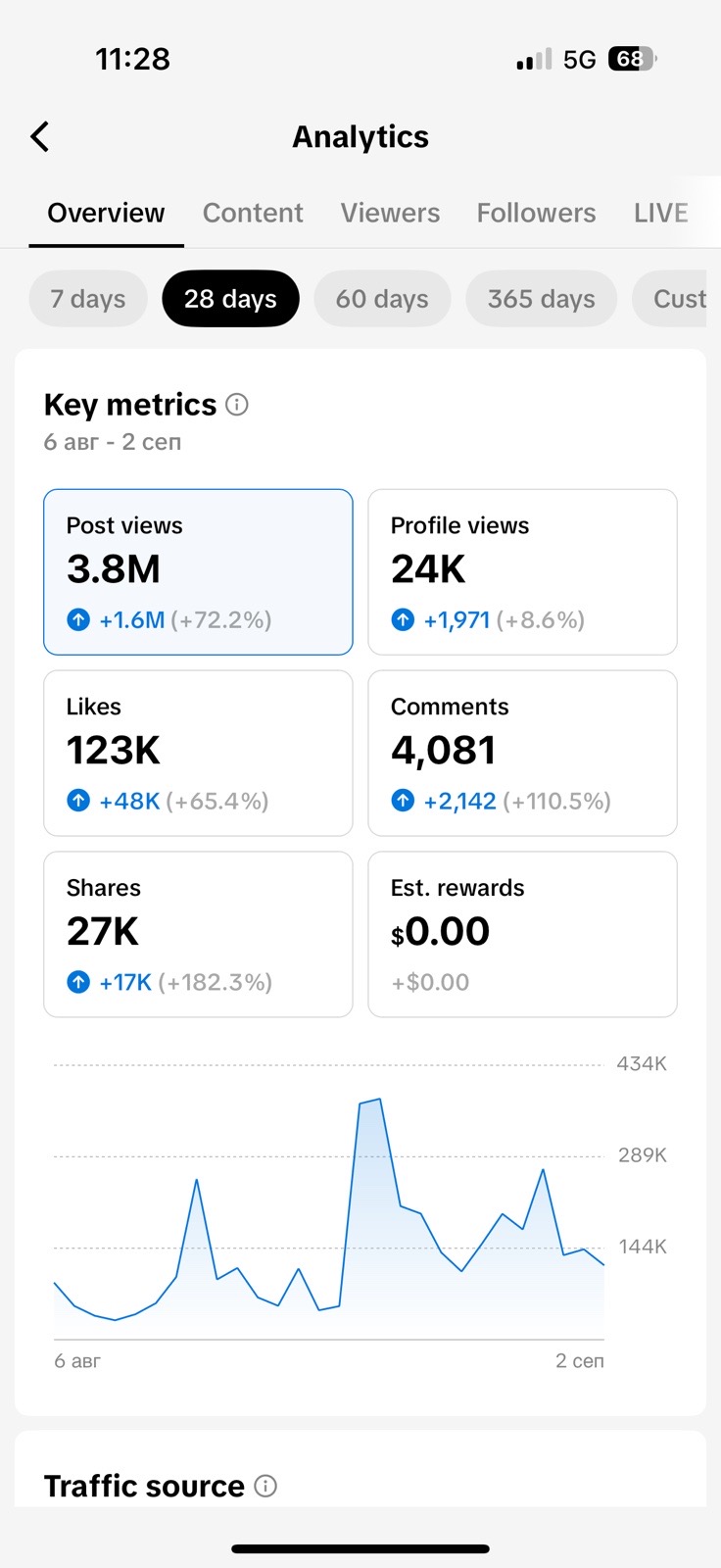Tap the highest peak on the chart
The height and width of the screenshot is (1568, 721).
[379, 1100]
